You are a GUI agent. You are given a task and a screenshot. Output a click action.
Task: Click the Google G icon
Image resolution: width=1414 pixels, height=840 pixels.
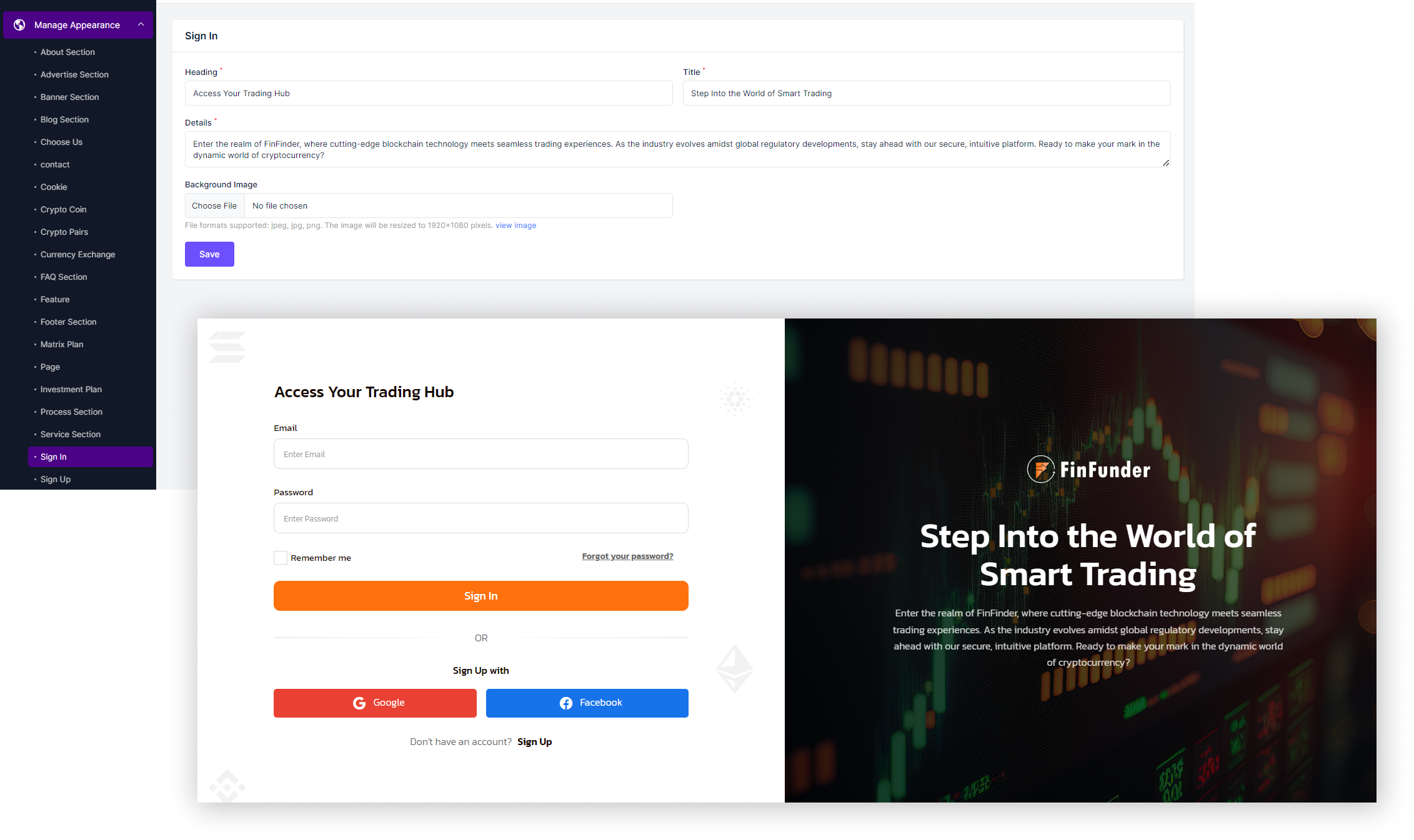tap(359, 703)
